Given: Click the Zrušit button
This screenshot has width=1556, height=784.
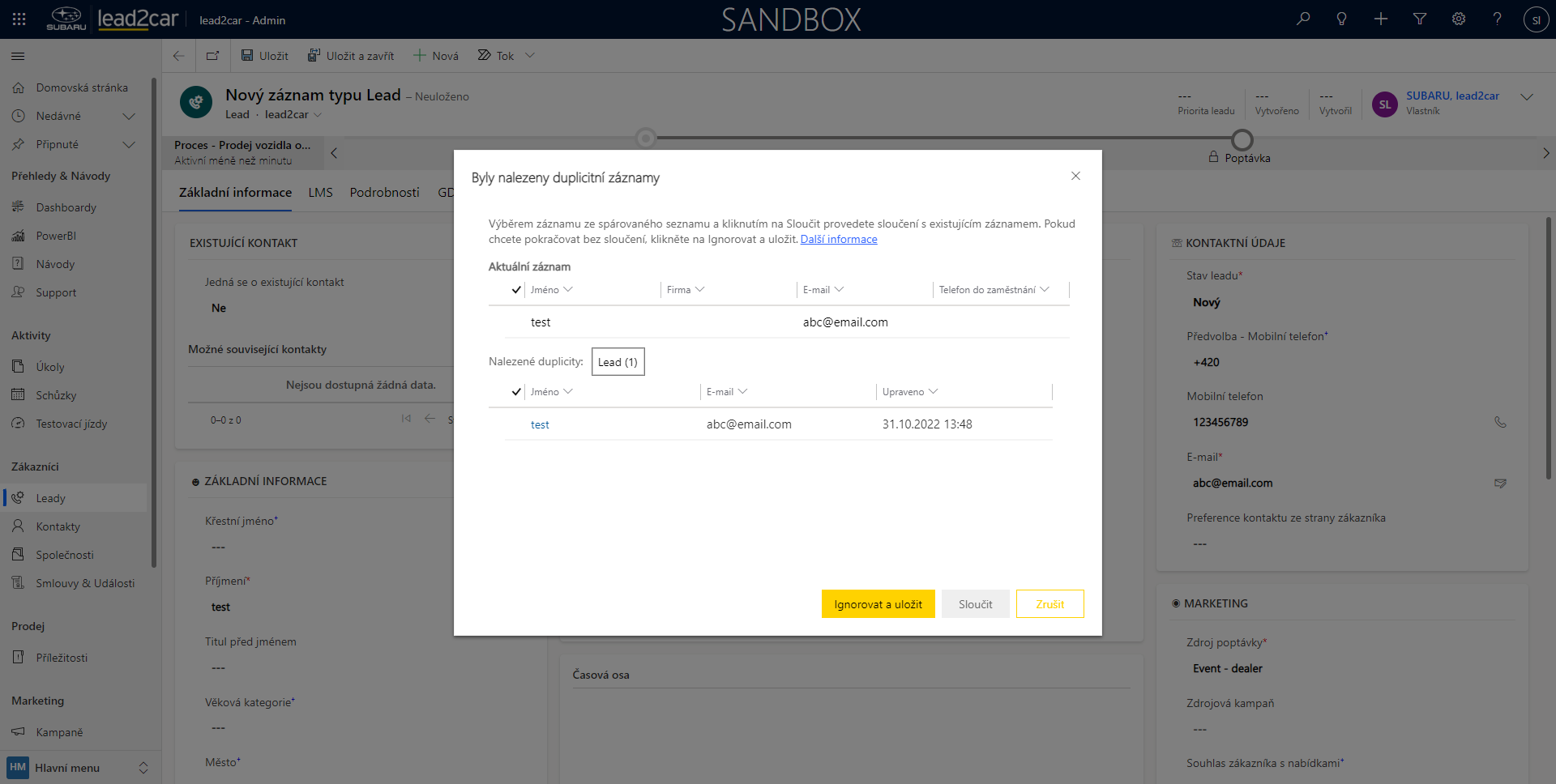Looking at the screenshot, I should pyautogui.click(x=1049, y=604).
